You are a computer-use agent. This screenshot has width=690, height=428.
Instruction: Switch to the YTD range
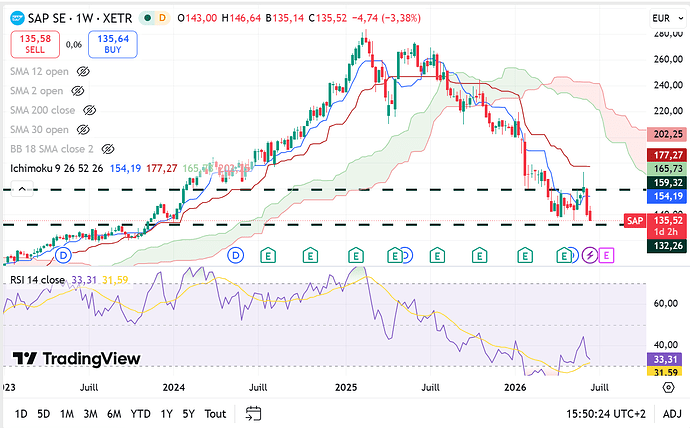click(x=140, y=414)
